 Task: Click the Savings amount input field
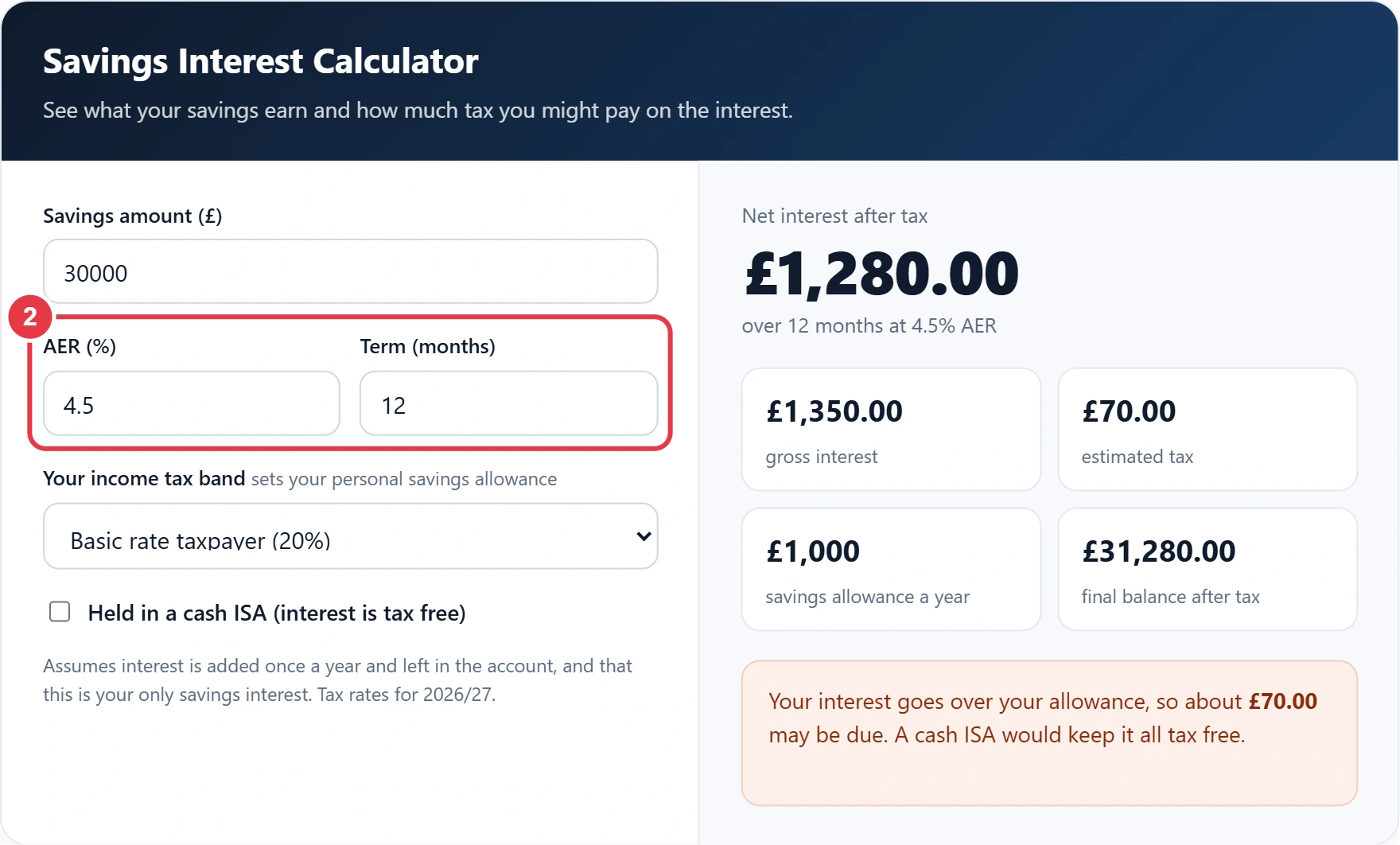tap(350, 271)
